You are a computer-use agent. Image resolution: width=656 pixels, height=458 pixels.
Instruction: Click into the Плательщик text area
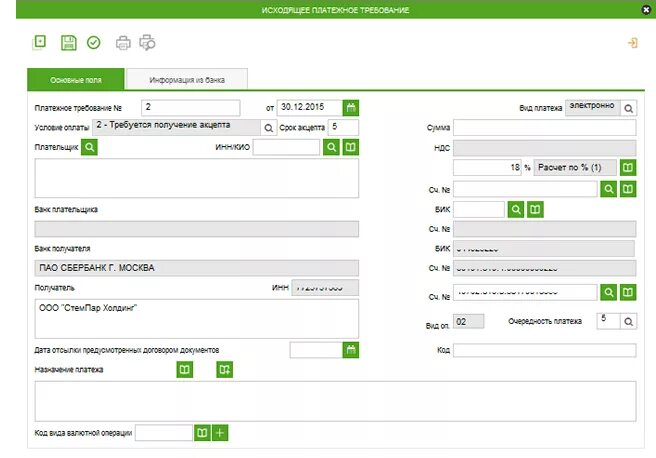tap(197, 178)
